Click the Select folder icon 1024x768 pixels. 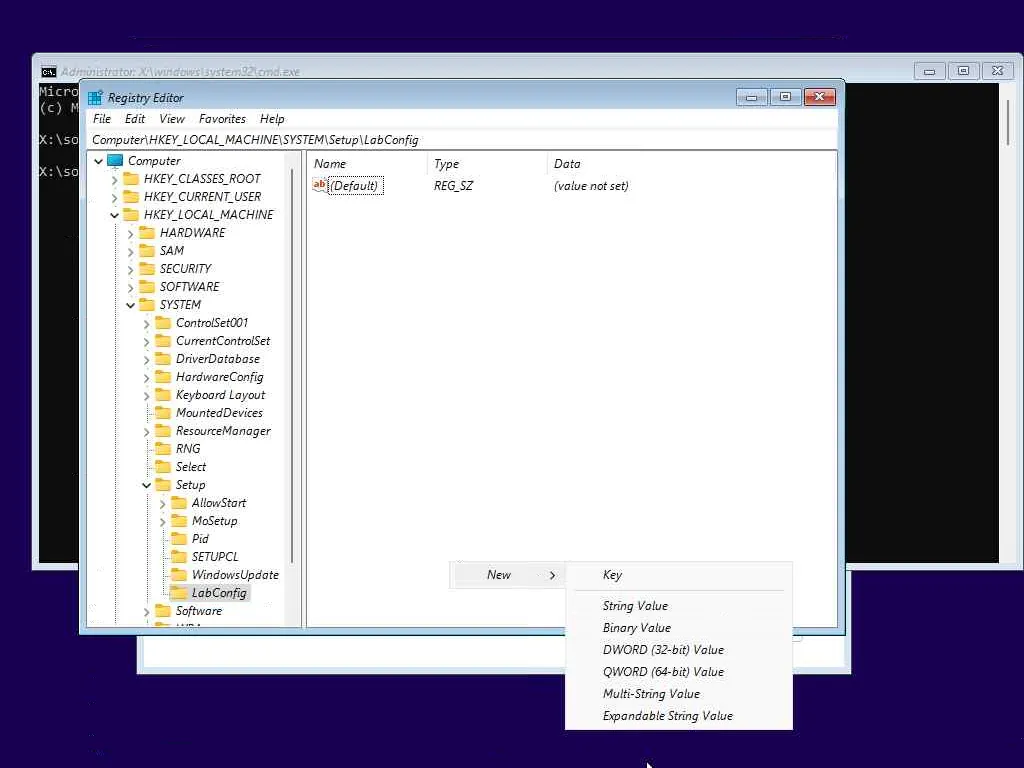point(163,467)
